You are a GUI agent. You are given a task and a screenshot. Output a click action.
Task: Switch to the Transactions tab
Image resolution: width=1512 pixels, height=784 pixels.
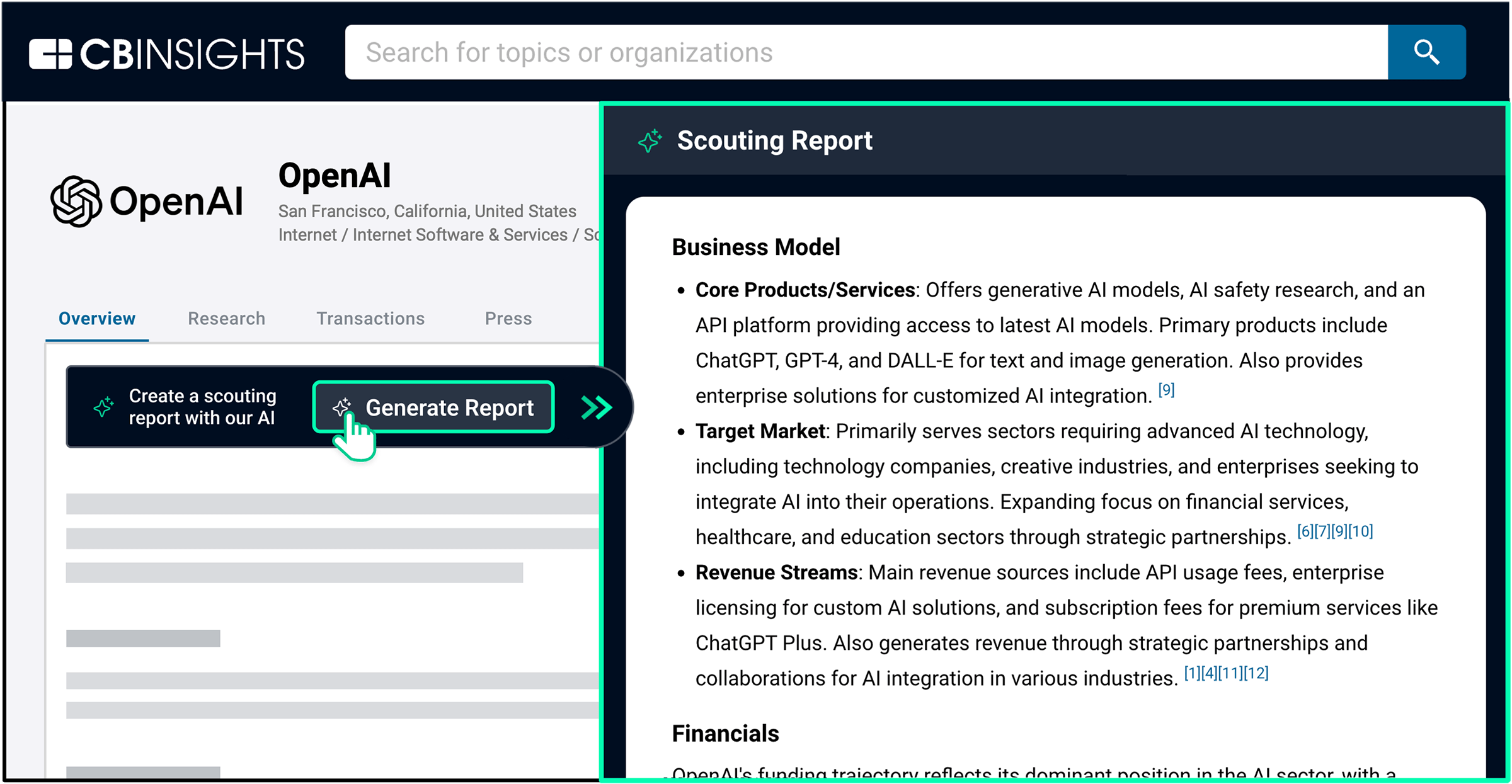tap(370, 318)
